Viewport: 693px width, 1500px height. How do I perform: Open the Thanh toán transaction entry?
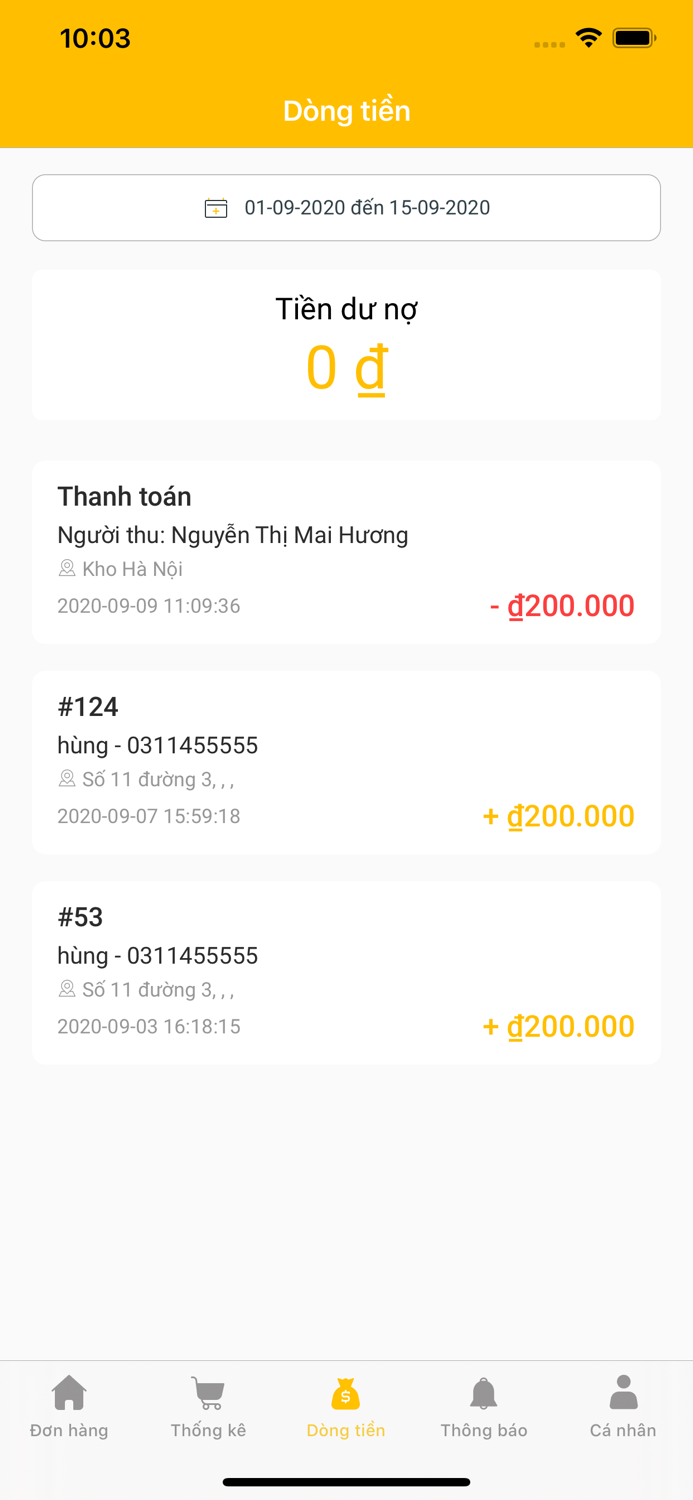click(346, 551)
